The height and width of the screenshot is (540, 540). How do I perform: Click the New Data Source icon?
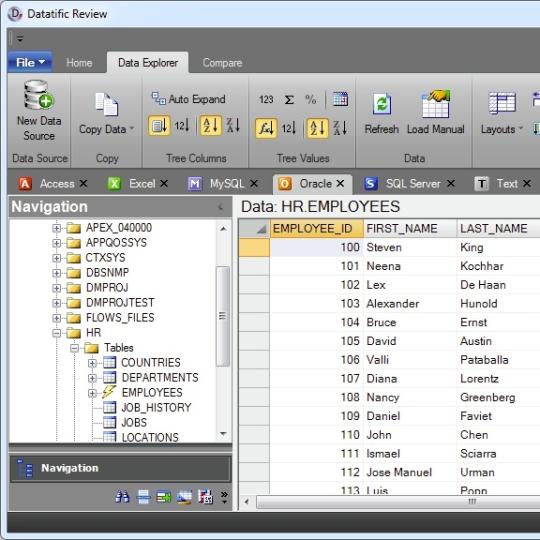[39, 95]
